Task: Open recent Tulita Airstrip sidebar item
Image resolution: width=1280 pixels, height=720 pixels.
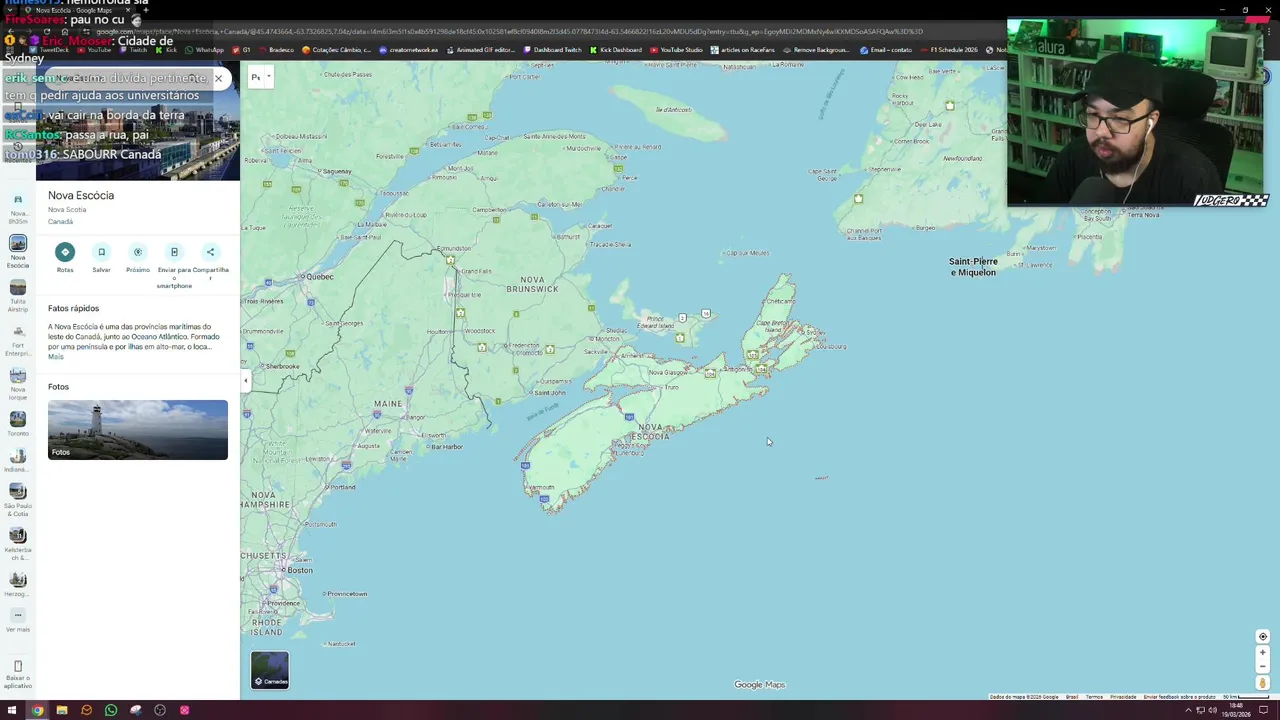Action: (x=18, y=295)
